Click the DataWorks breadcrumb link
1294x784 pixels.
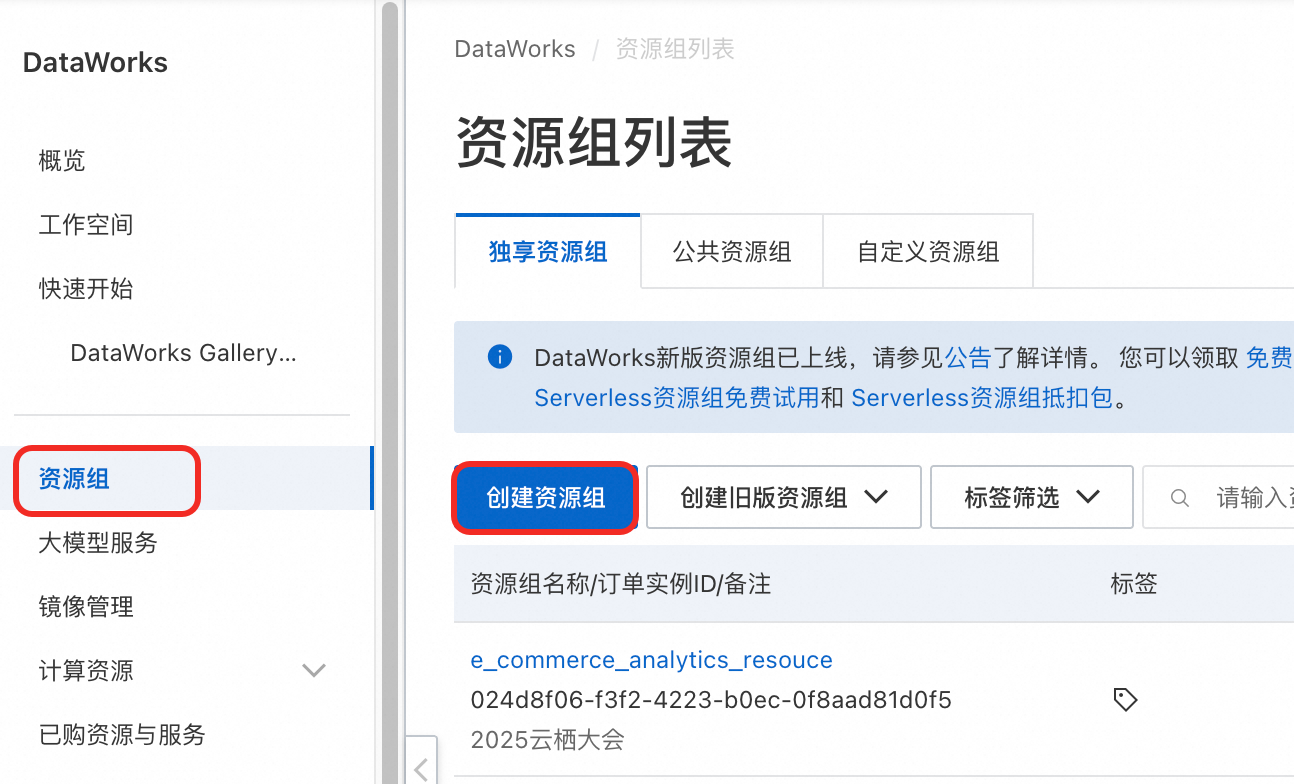515,49
